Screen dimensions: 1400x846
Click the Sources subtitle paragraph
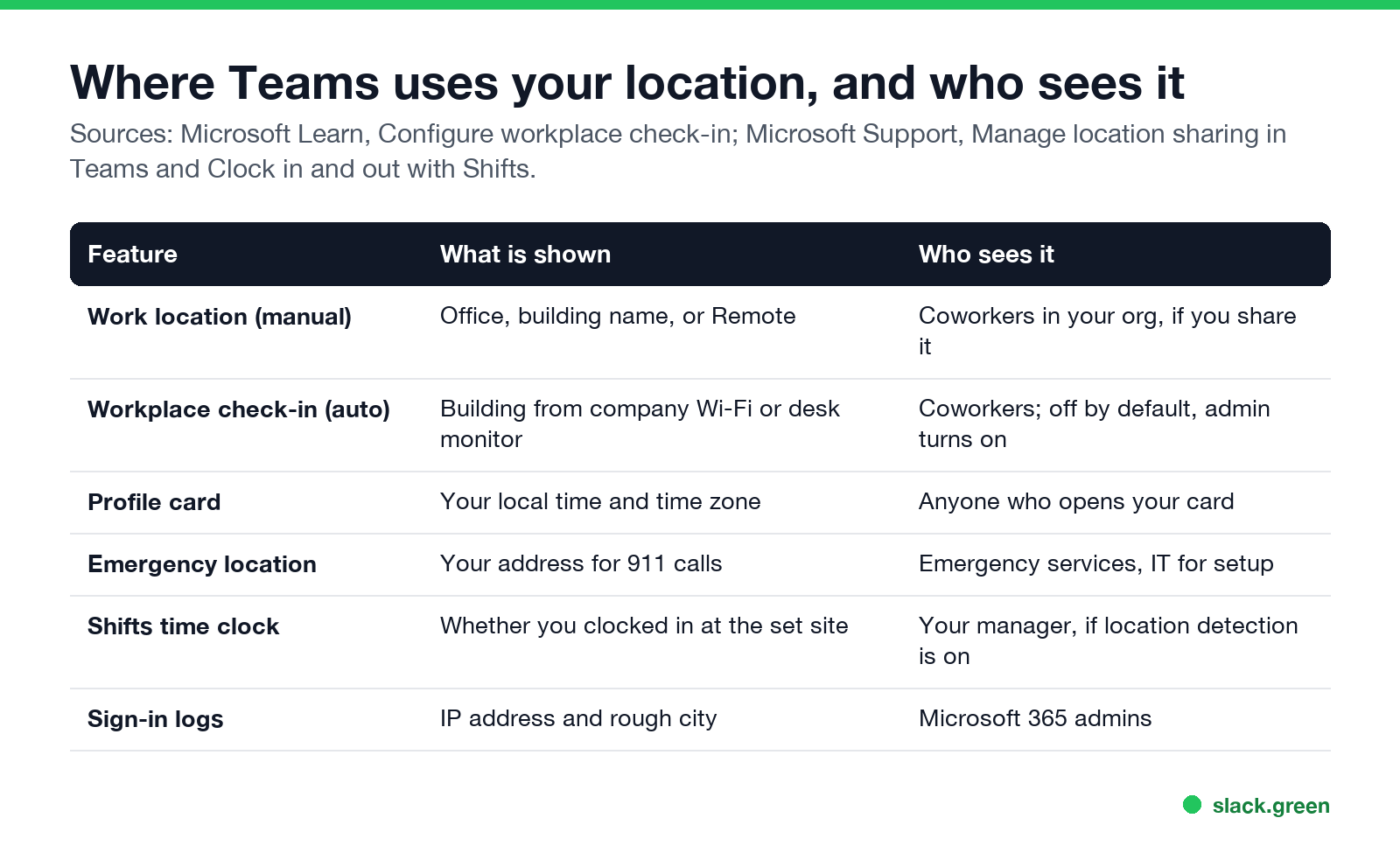click(x=678, y=151)
